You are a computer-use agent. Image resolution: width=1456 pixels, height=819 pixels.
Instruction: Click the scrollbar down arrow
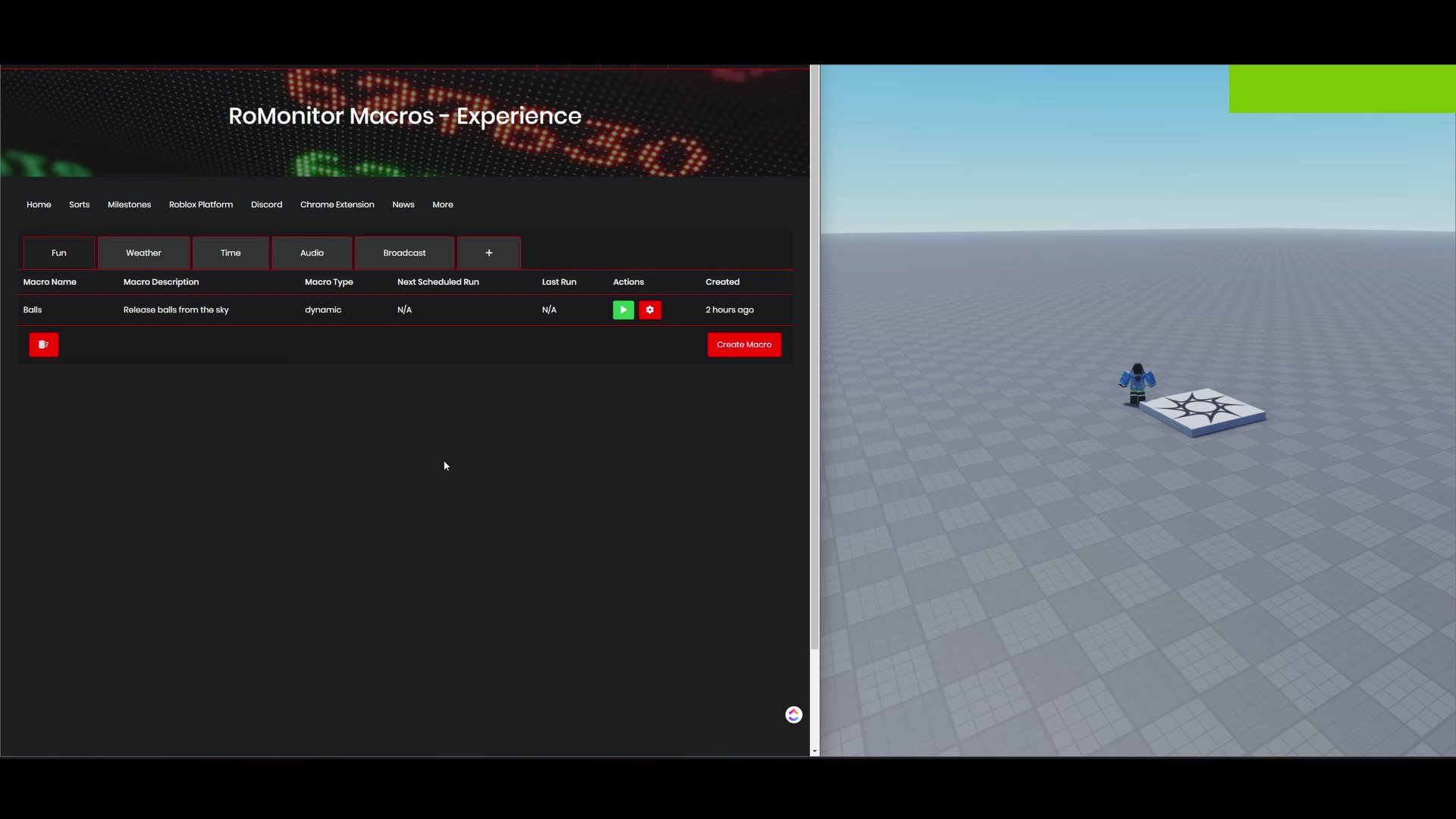[x=814, y=752]
